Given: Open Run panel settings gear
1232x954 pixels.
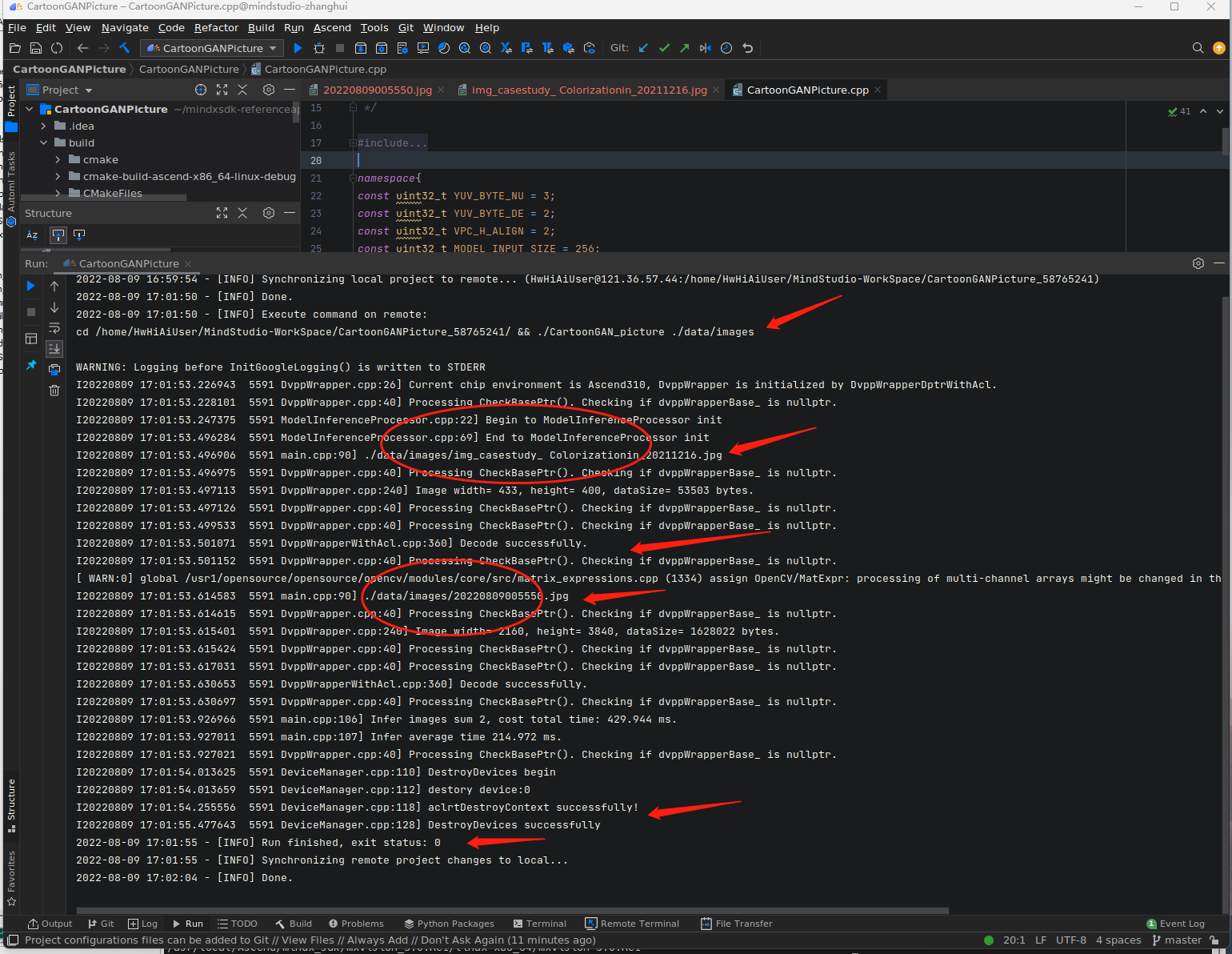Looking at the screenshot, I should tap(1198, 263).
